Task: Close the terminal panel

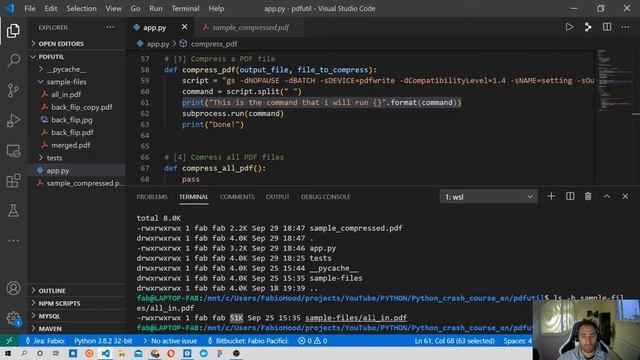Action: (625, 197)
